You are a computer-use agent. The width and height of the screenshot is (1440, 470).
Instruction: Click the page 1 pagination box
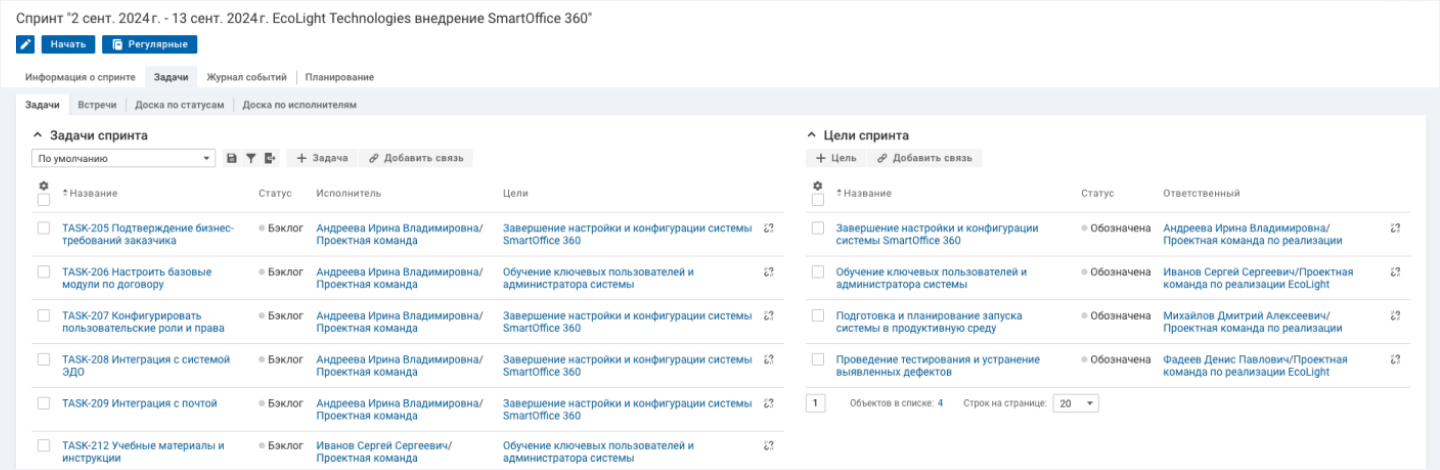point(816,403)
